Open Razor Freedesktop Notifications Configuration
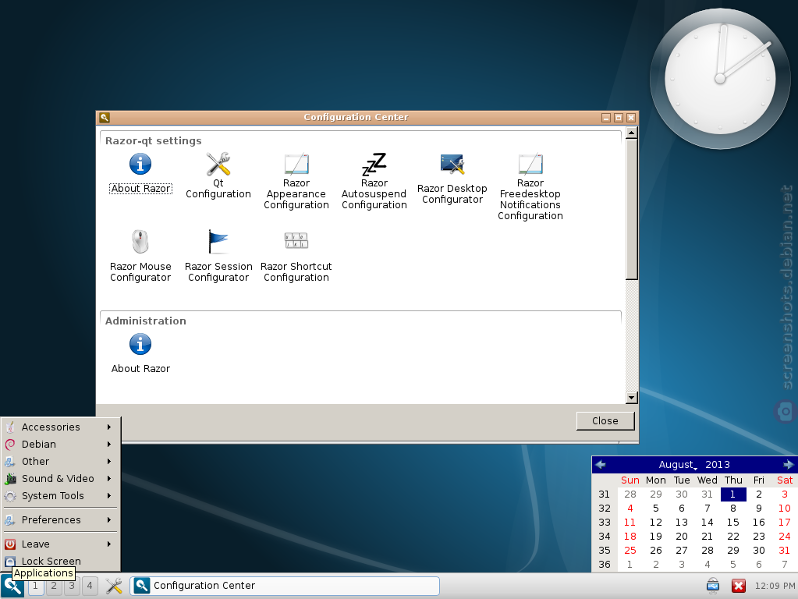 (530, 187)
